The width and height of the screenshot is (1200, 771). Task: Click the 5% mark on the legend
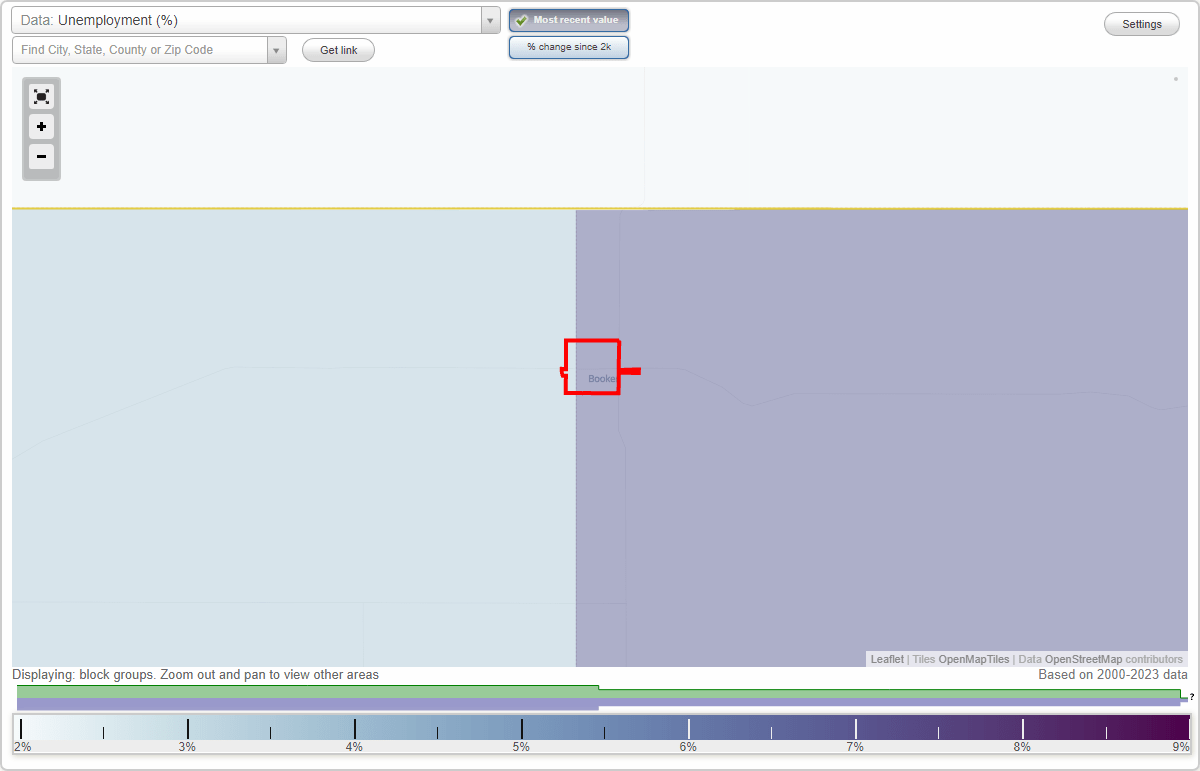tap(521, 746)
